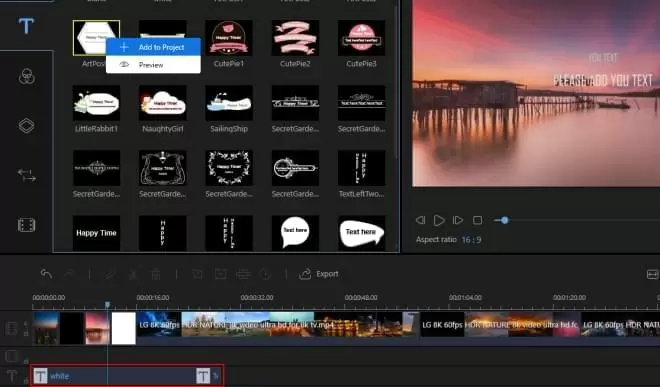
Task: Select the LittleRabbit1 text template
Action: pos(96,103)
